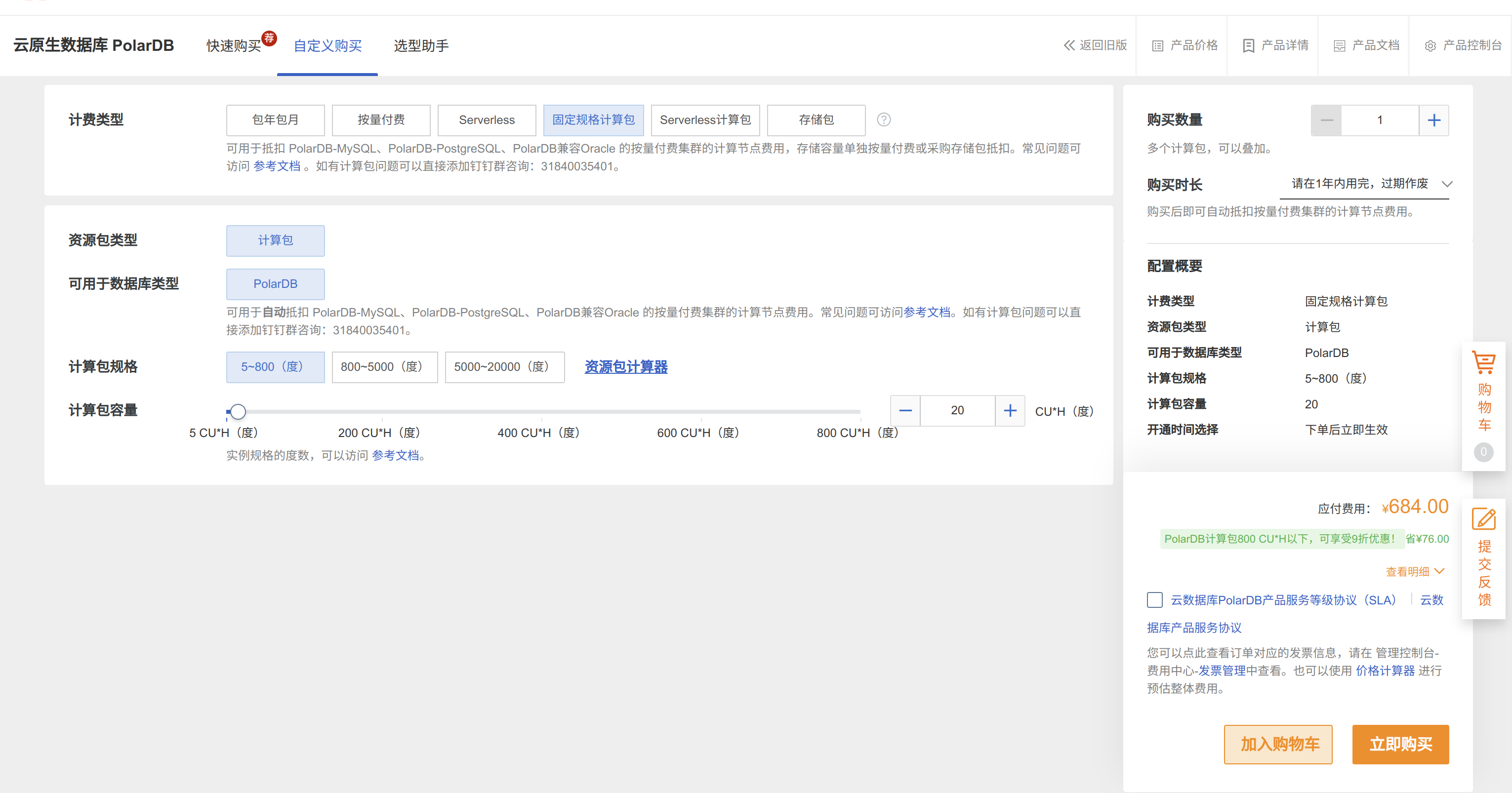Screen dimensions: 1512x793
Task: Click slider track at 800 CU*H end
Action: [x=859, y=412]
